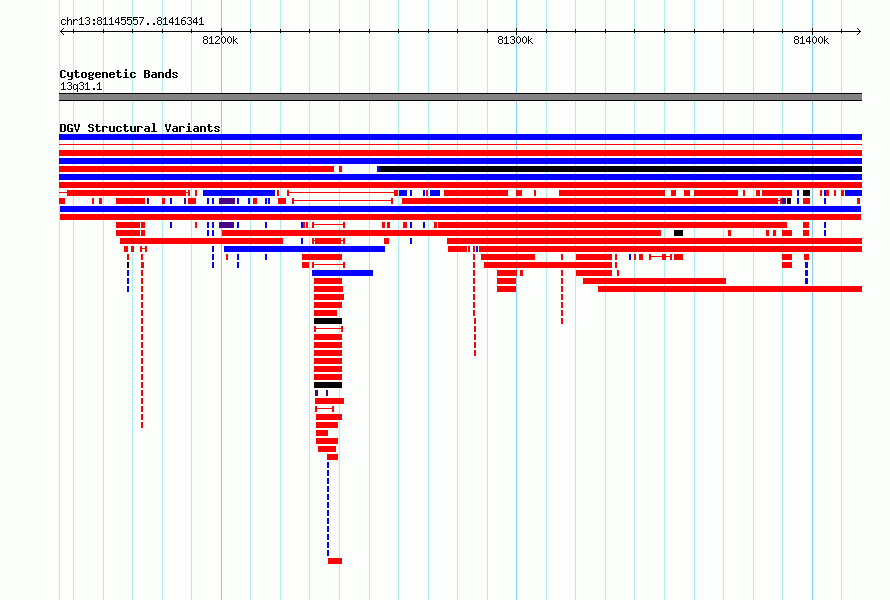Click the tallest red dashed vertical line on the left

pyautogui.click(x=142, y=341)
